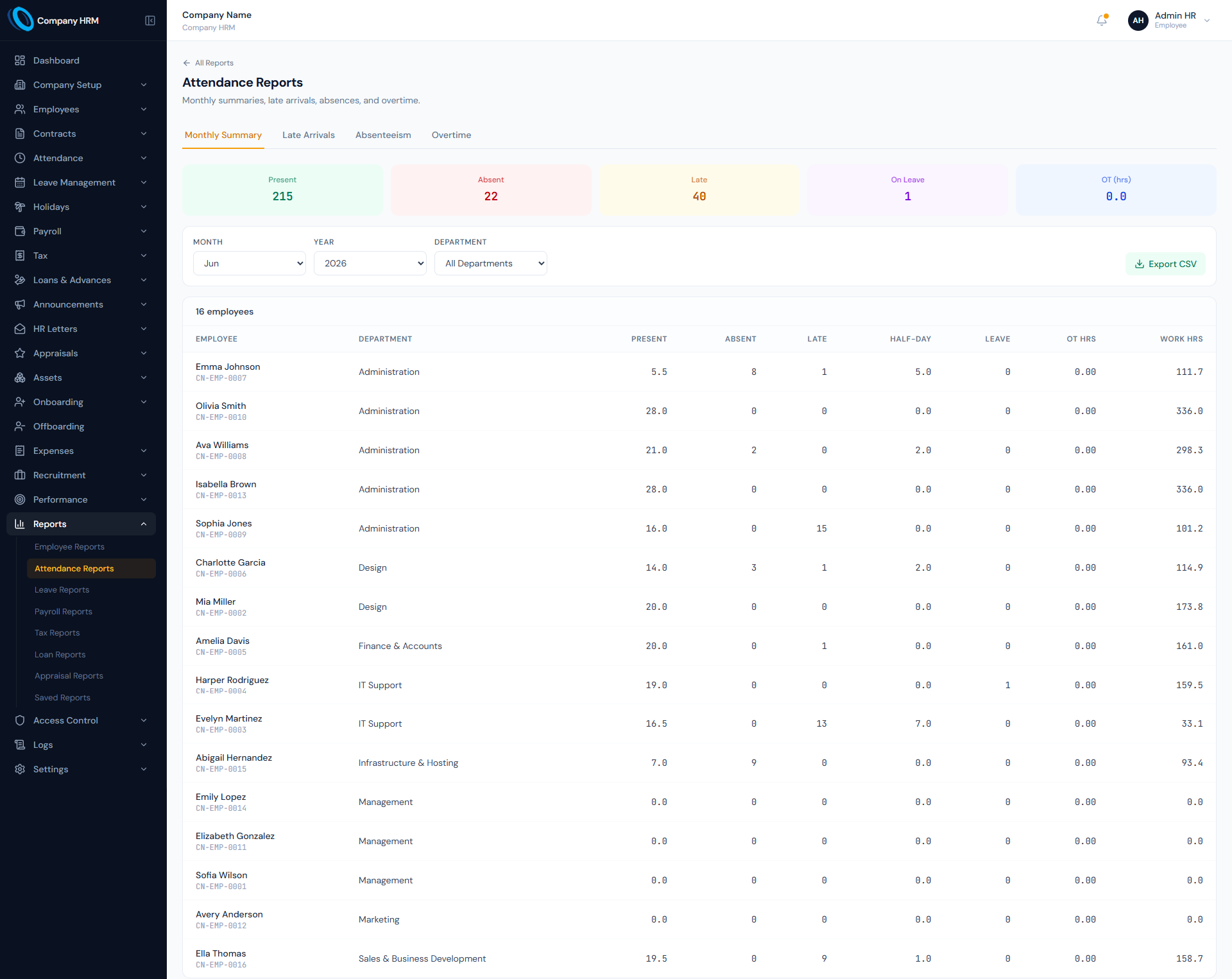Open Employee Reports submenu item
This screenshot has width=1232, height=979.
click(x=69, y=547)
